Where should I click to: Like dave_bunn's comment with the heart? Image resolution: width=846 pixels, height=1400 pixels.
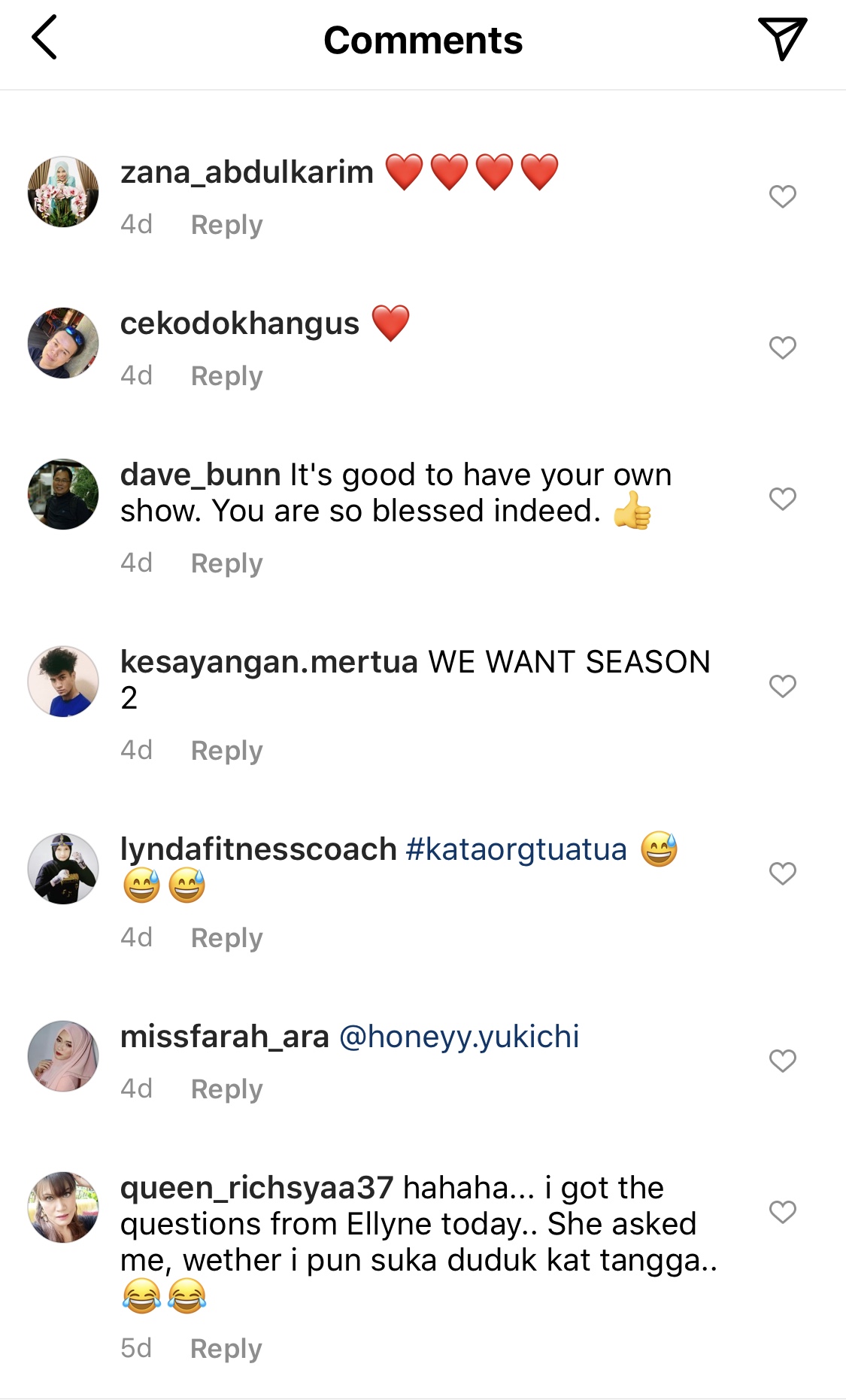[783, 499]
